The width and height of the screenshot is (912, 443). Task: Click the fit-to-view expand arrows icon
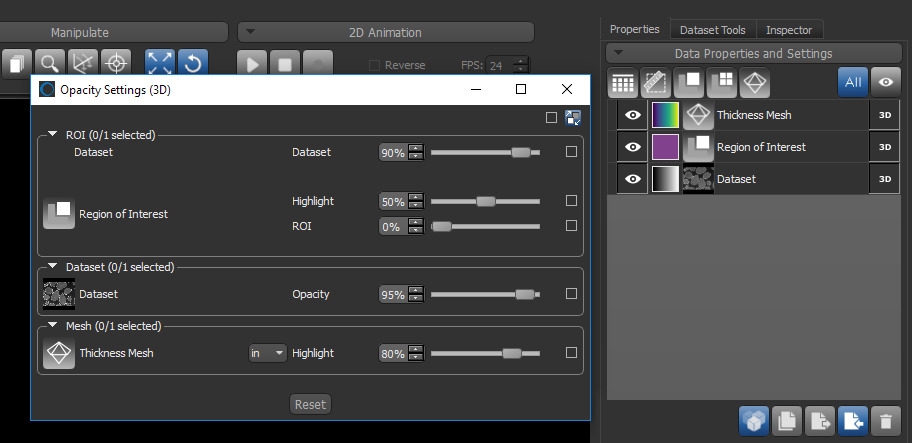(x=160, y=63)
